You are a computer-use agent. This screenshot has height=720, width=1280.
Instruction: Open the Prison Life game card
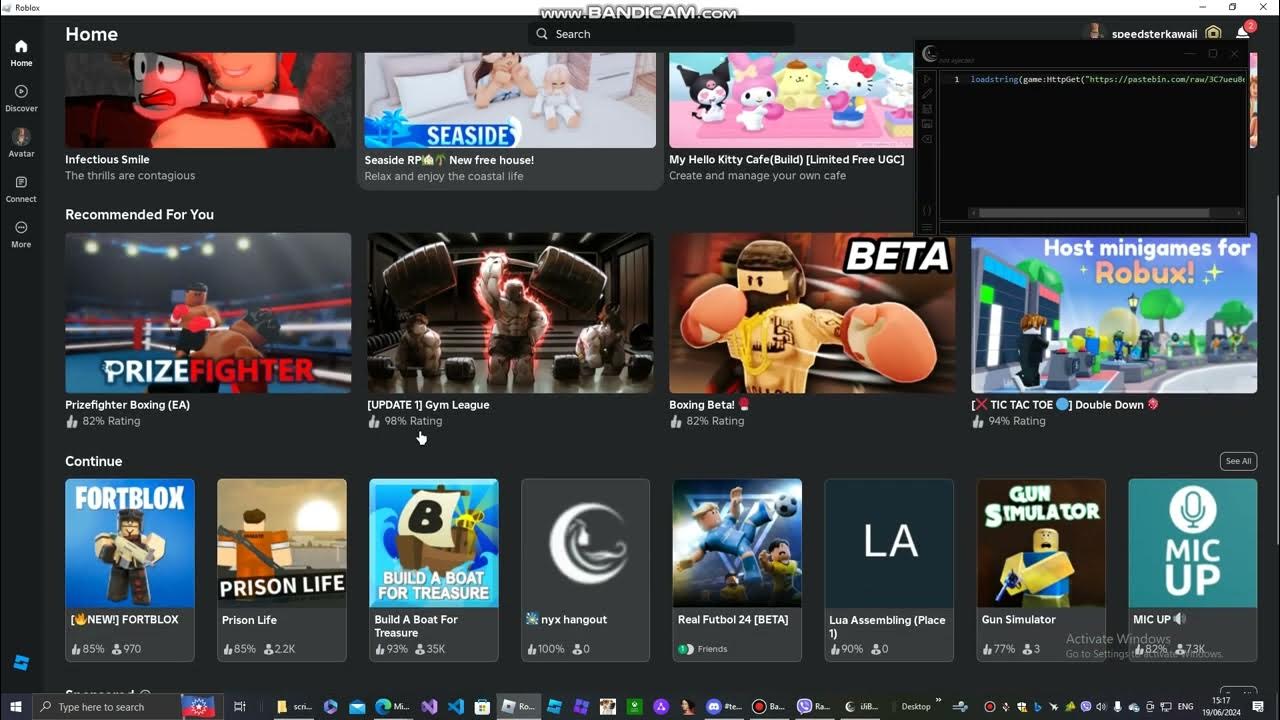pyautogui.click(x=282, y=570)
